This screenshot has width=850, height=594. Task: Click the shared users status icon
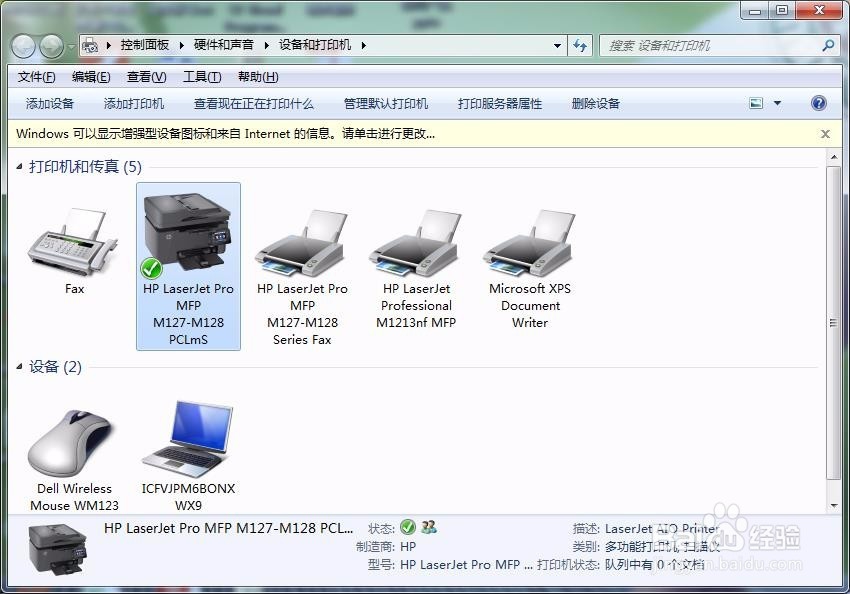point(429,527)
